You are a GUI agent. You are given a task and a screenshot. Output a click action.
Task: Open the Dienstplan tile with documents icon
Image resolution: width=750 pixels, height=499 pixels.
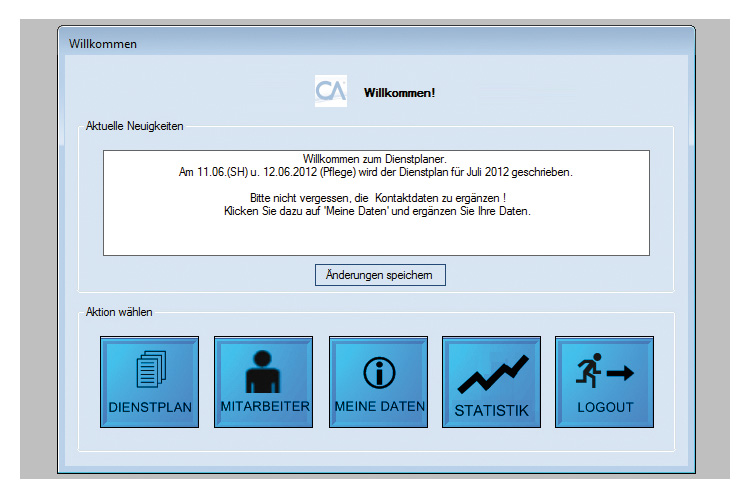pyautogui.click(x=149, y=382)
